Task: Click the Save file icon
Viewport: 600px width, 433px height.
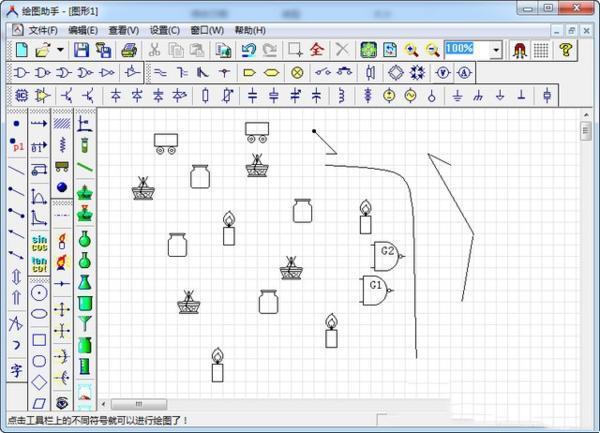Action: click(x=81, y=49)
